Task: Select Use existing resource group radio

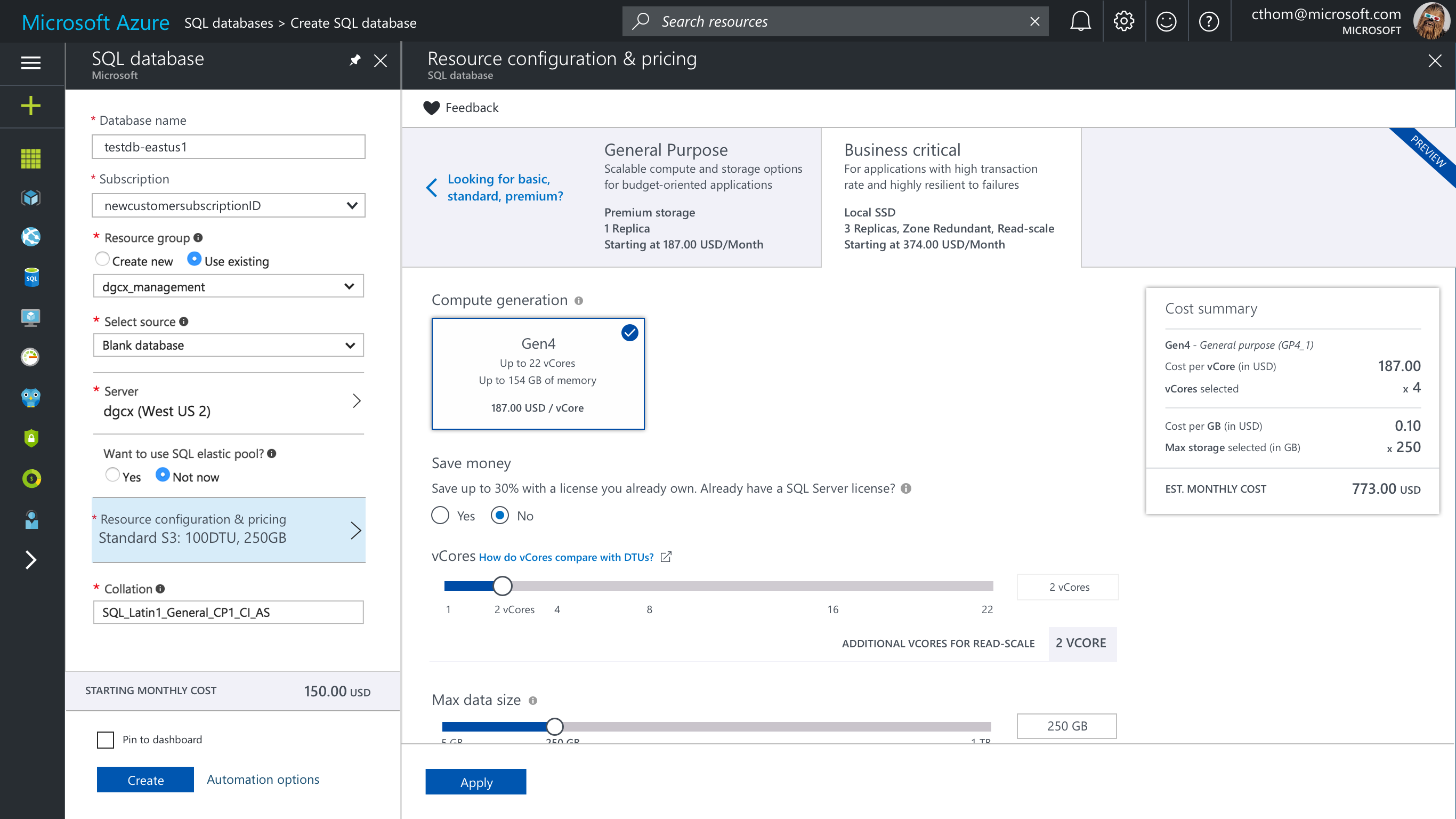Action: tap(194, 259)
